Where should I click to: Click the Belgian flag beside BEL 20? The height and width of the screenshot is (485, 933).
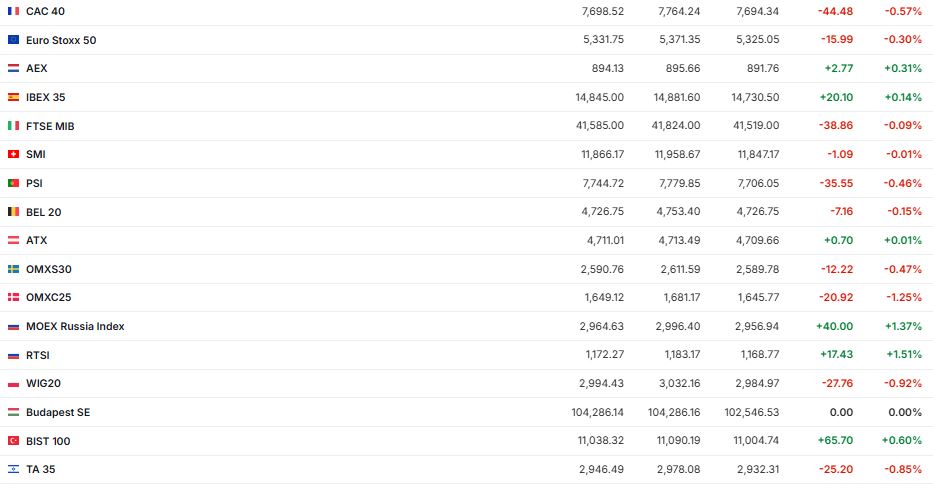(x=13, y=212)
